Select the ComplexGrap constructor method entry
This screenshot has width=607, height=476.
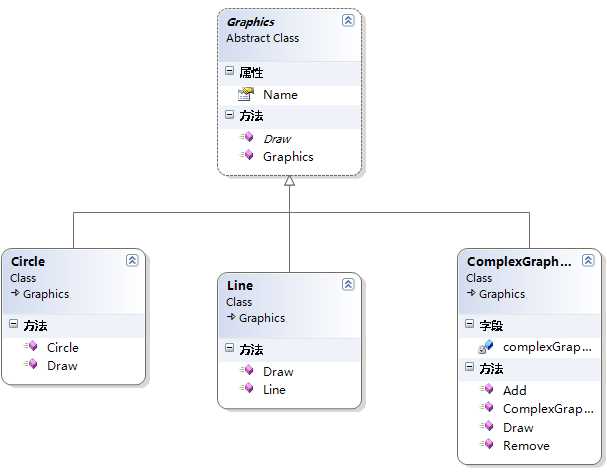[548, 408]
